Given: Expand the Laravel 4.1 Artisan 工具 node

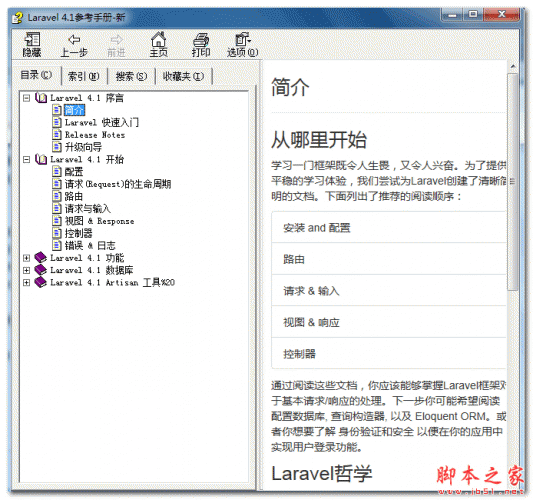Looking at the screenshot, I should point(27,282).
